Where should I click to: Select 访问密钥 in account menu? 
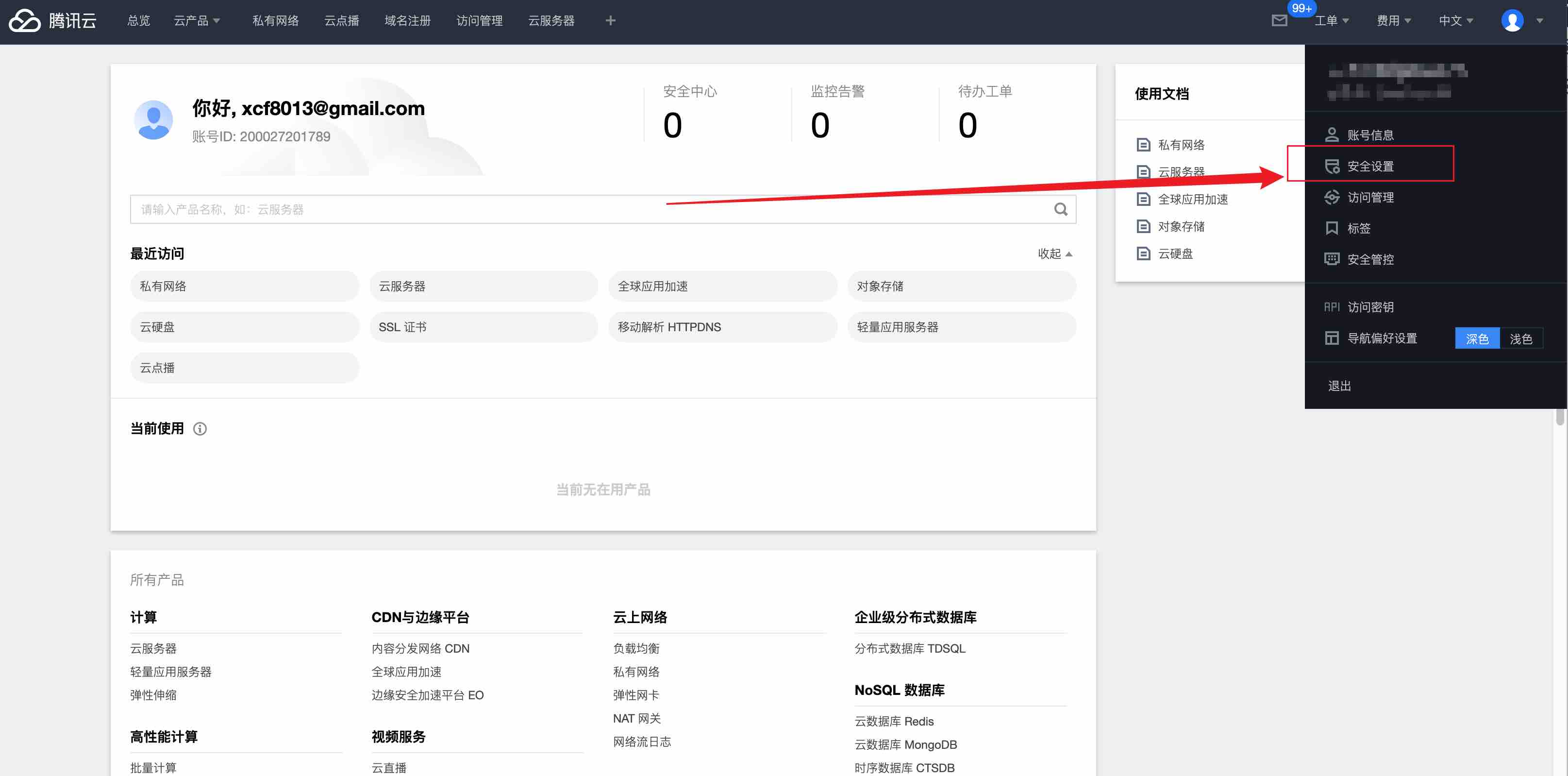pyautogui.click(x=1370, y=307)
